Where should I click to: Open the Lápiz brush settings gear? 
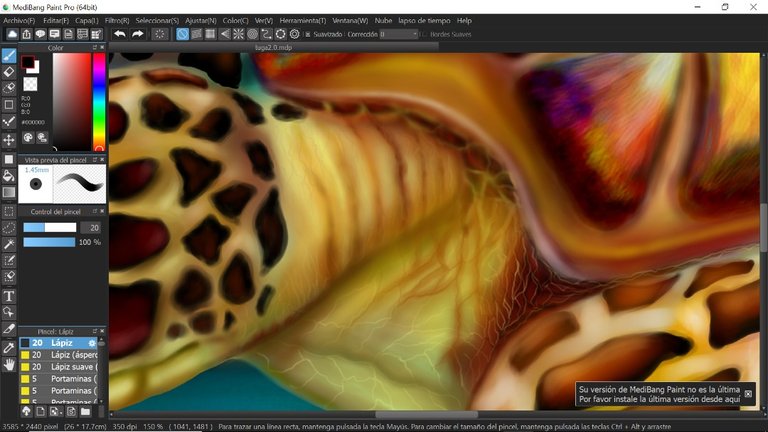tap(92, 343)
